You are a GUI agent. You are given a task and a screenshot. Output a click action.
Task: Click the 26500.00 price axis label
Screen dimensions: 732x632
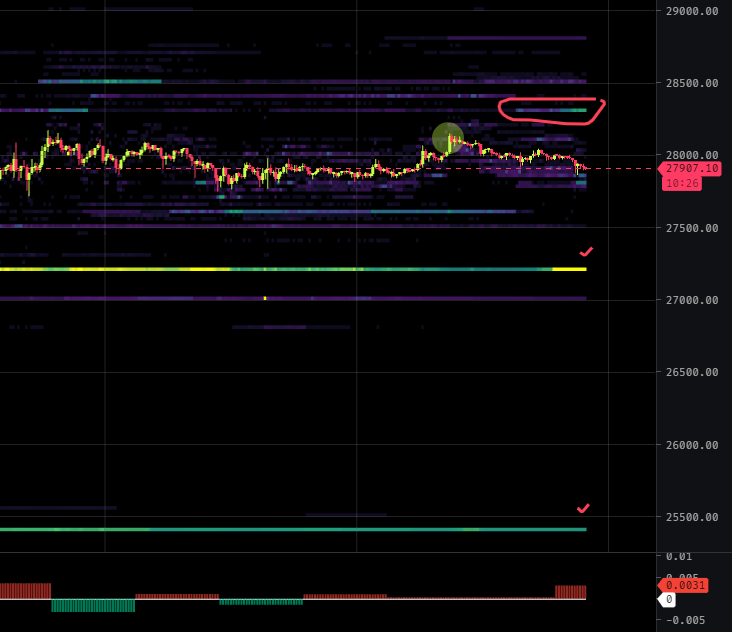point(692,372)
